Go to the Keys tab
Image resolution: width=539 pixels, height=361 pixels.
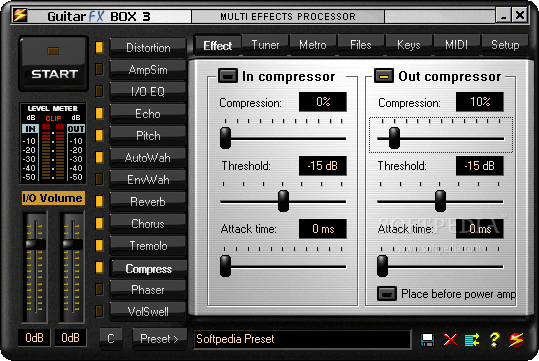(408, 45)
